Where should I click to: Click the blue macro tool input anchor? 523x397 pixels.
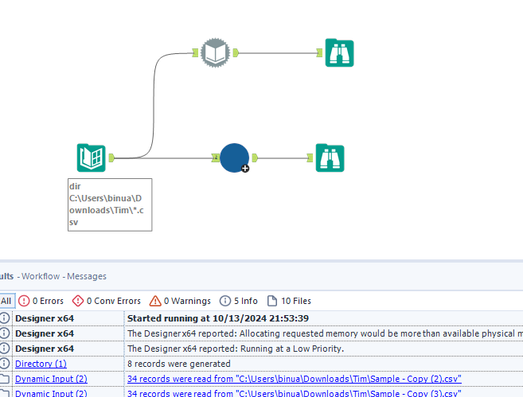tap(215, 158)
